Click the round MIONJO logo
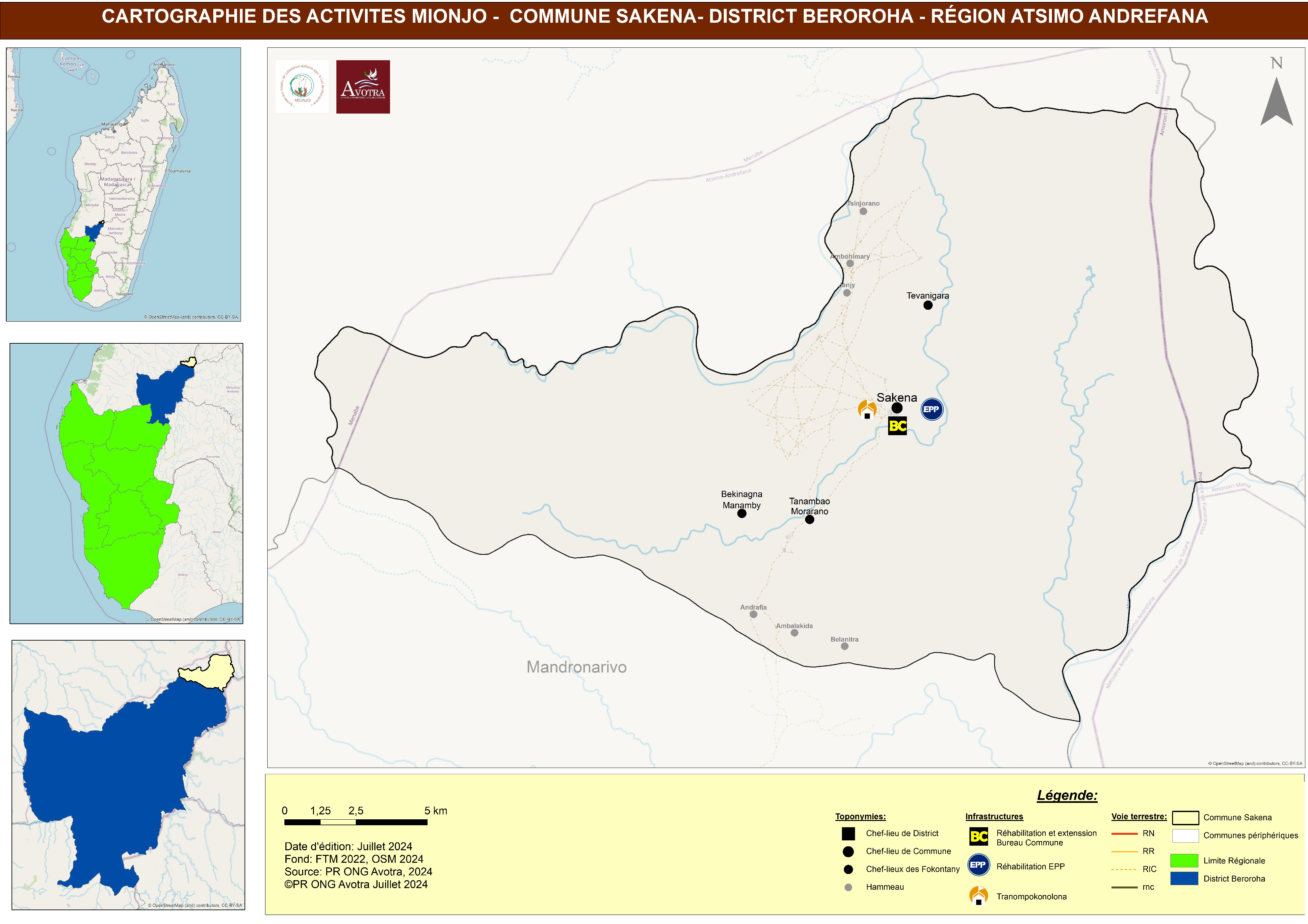The width and height of the screenshot is (1308, 924). point(302,87)
